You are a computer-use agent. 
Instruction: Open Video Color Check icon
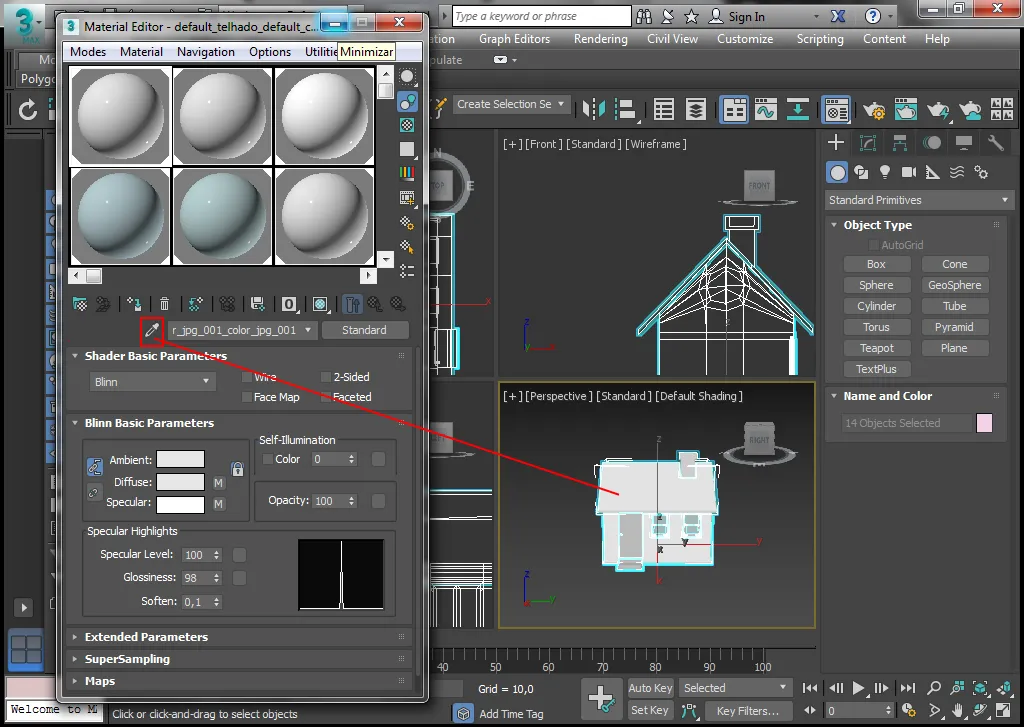[407, 173]
